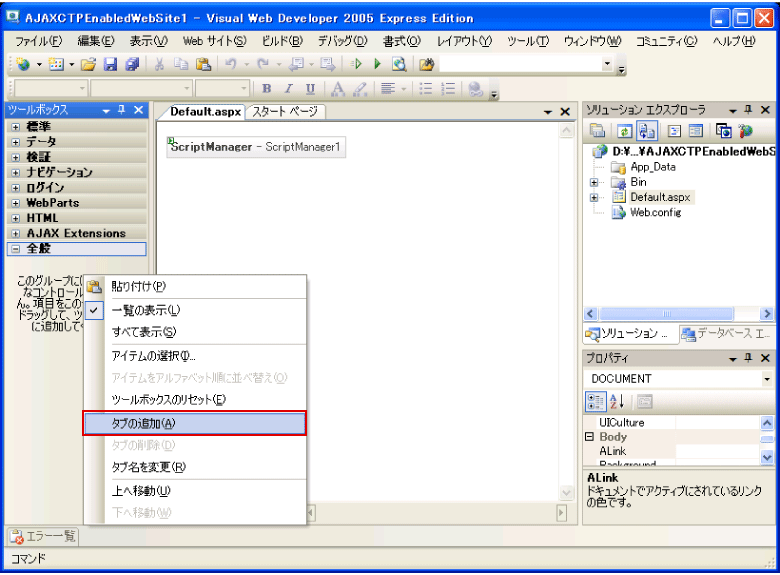Screen dimensions: 780x575
Task: Expand the ログイン toolbox group
Action: [x=15, y=188]
